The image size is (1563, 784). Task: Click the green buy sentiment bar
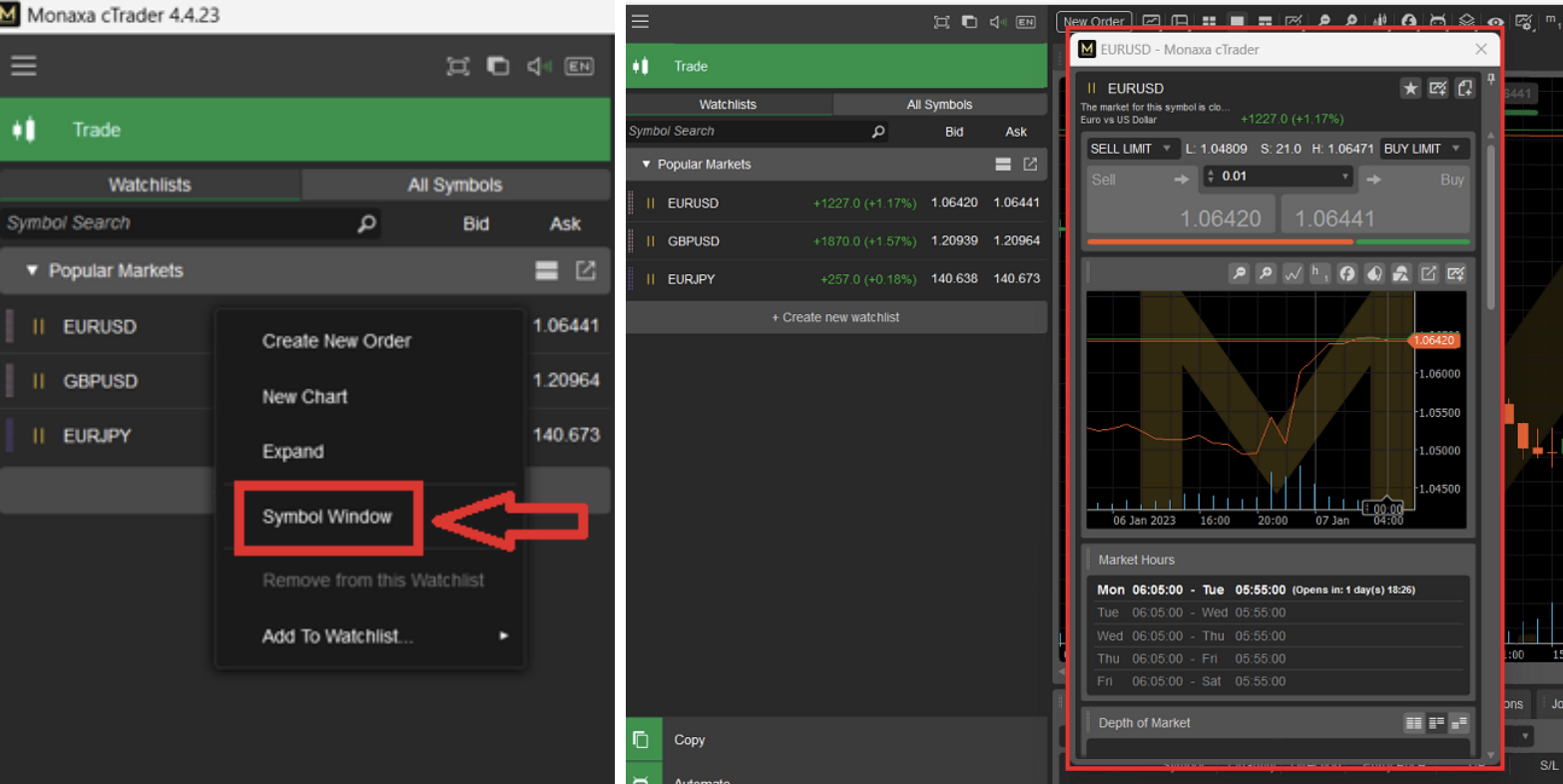click(x=1413, y=242)
